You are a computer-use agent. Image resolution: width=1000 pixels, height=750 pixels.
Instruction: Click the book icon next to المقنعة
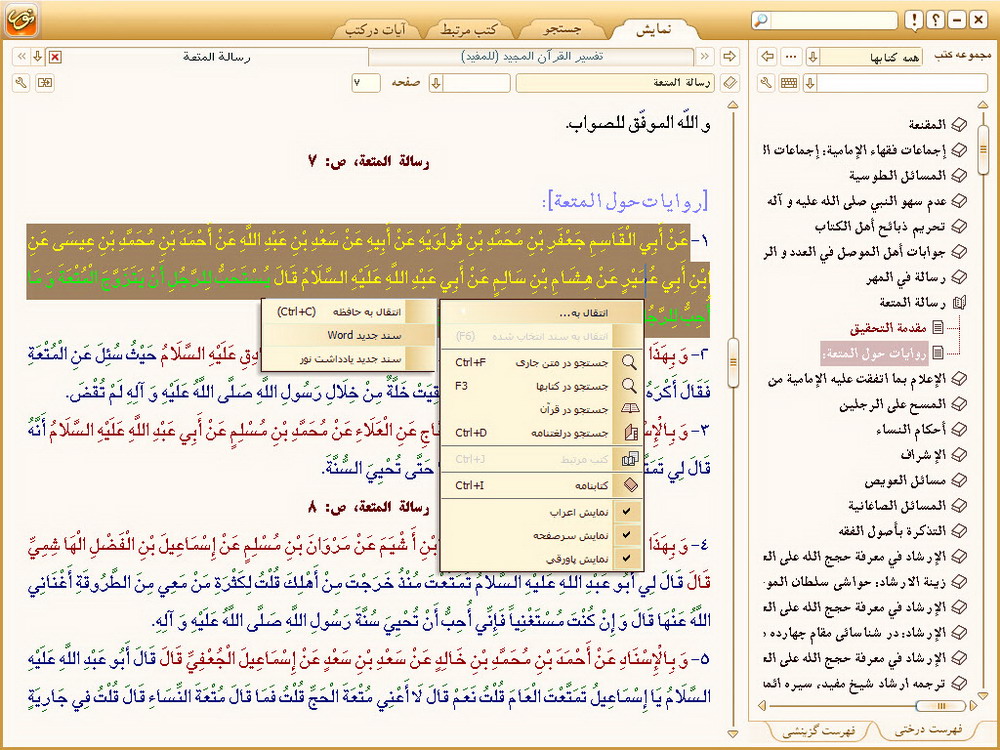click(959, 124)
